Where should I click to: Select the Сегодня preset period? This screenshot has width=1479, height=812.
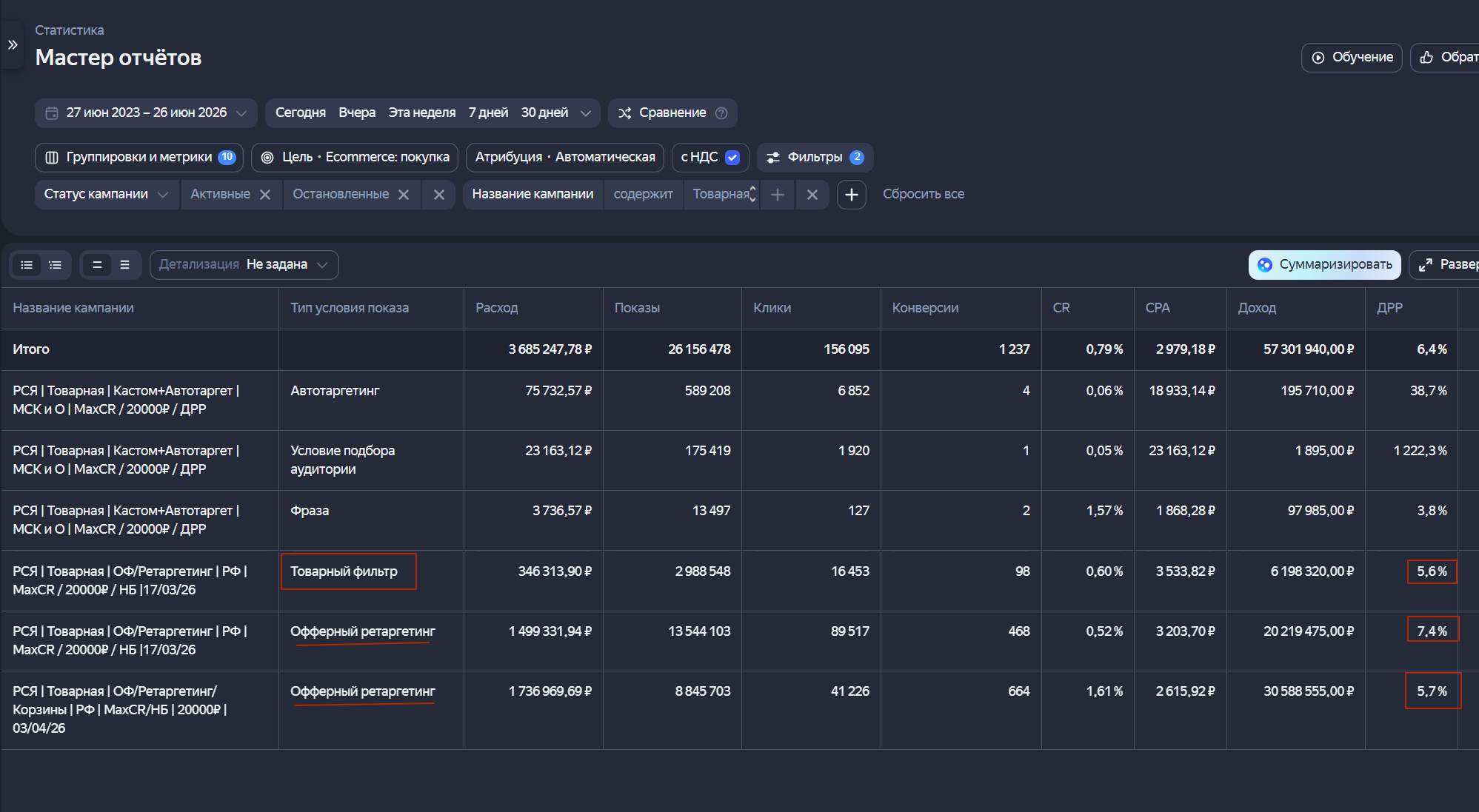point(300,113)
